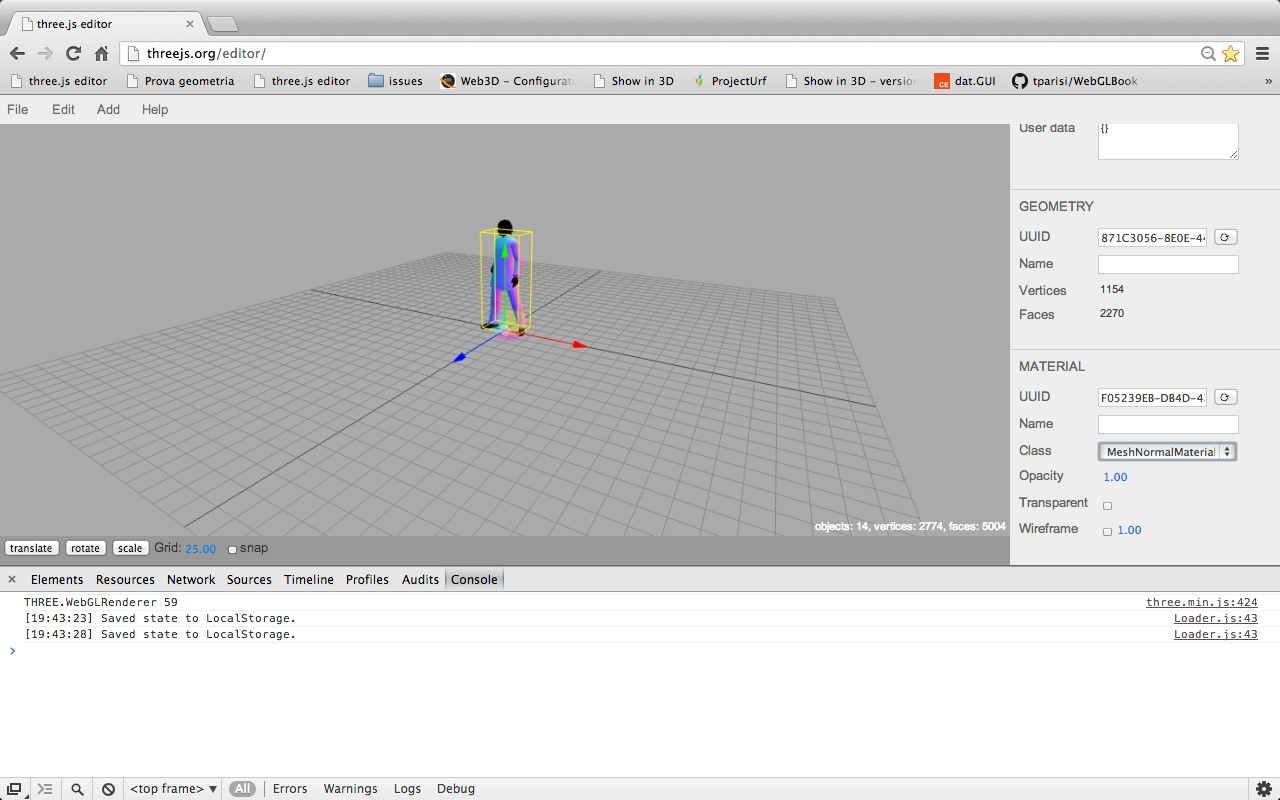This screenshot has width=1280, height=800.
Task: Switch to the Resources tab
Action: coord(125,579)
